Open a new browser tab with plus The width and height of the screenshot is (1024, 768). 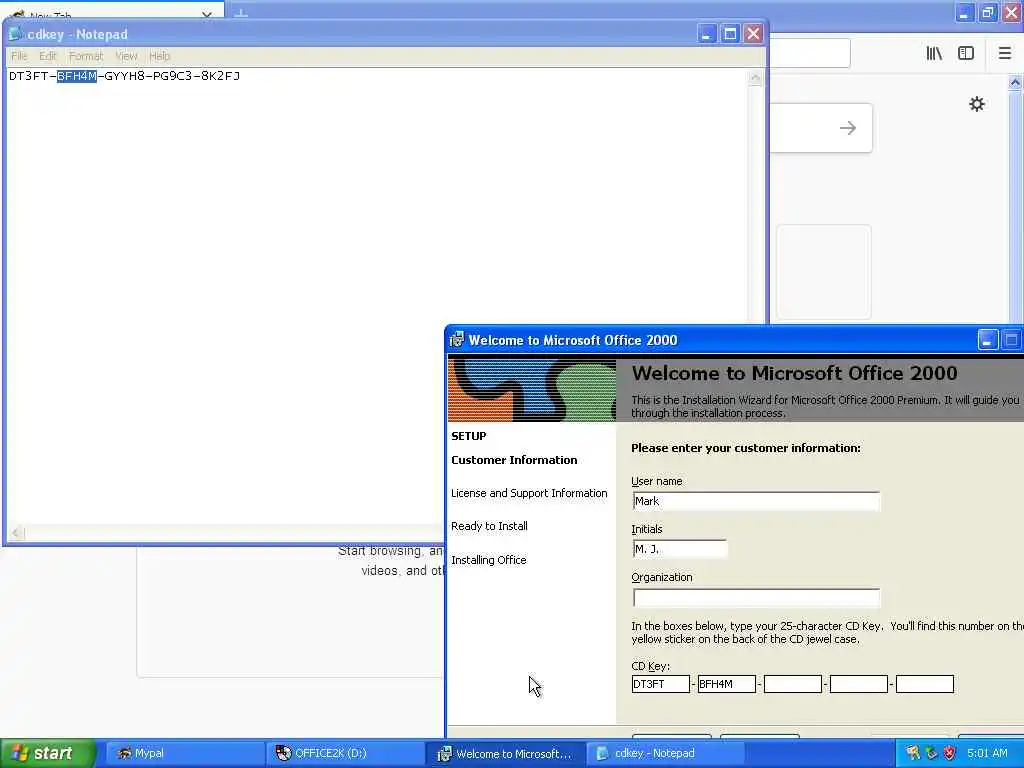(x=241, y=13)
